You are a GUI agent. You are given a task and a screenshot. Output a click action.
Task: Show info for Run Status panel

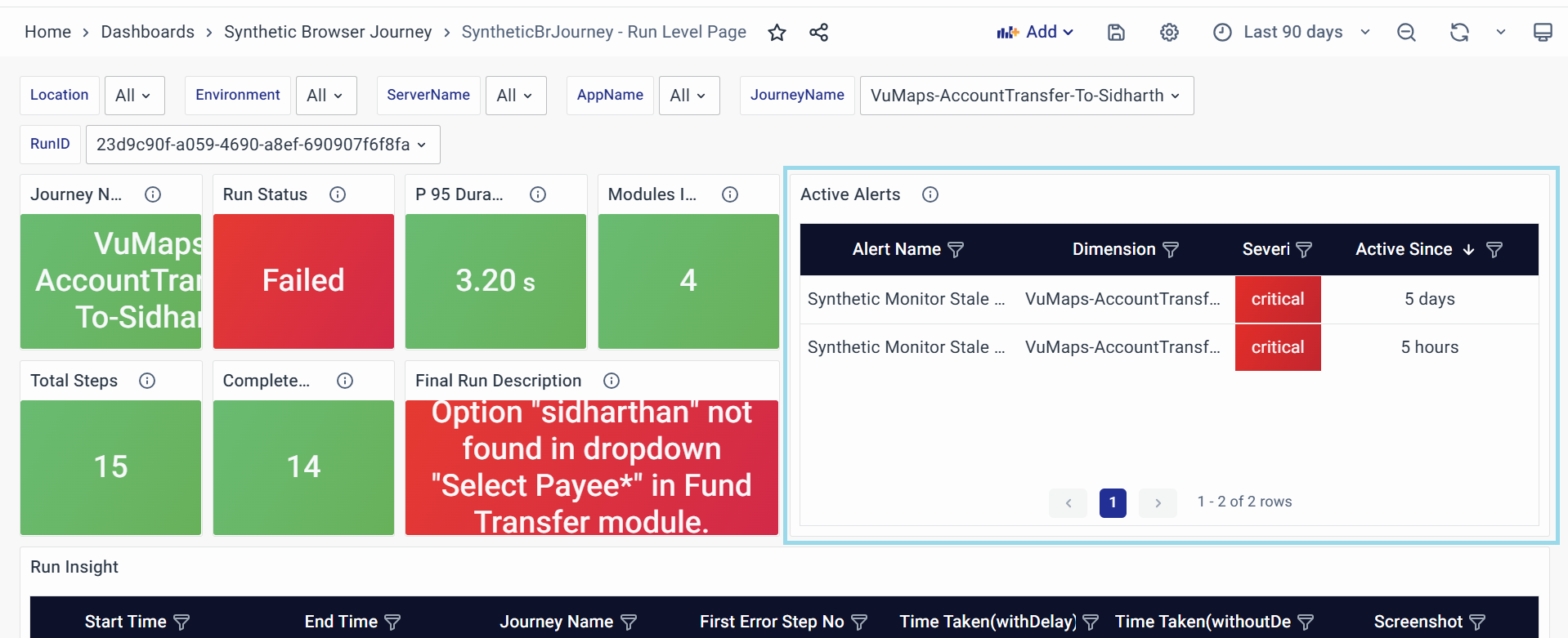pos(338,194)
